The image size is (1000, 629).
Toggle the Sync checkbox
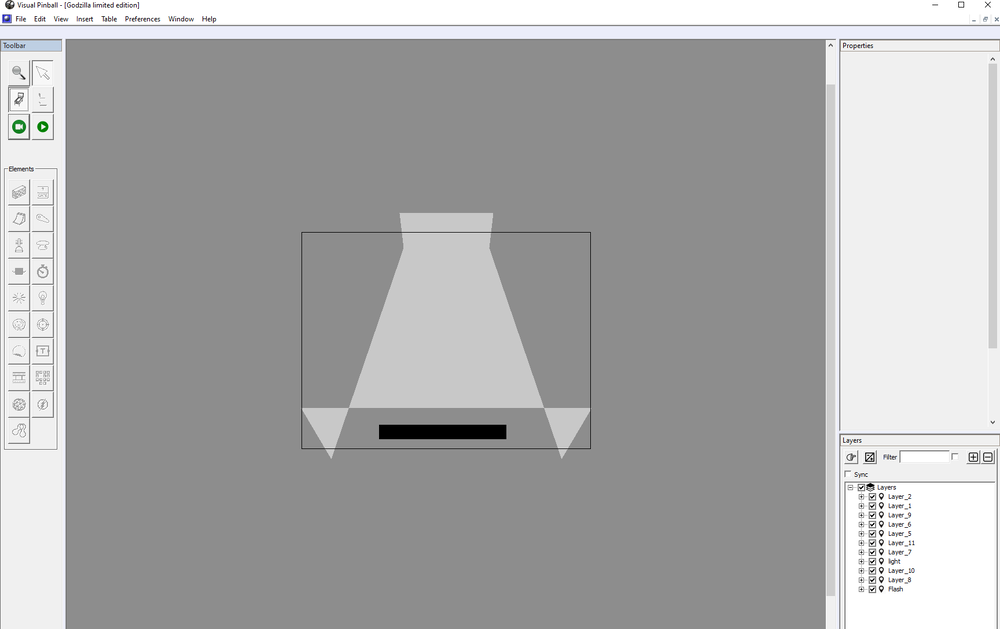(848, 474)
